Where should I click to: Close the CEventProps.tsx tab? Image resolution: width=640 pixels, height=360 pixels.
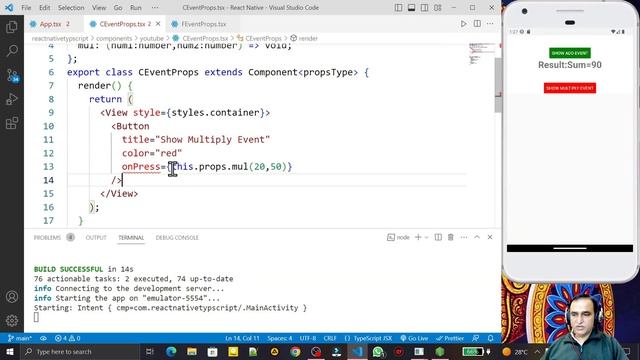click(x=158, y=24)
